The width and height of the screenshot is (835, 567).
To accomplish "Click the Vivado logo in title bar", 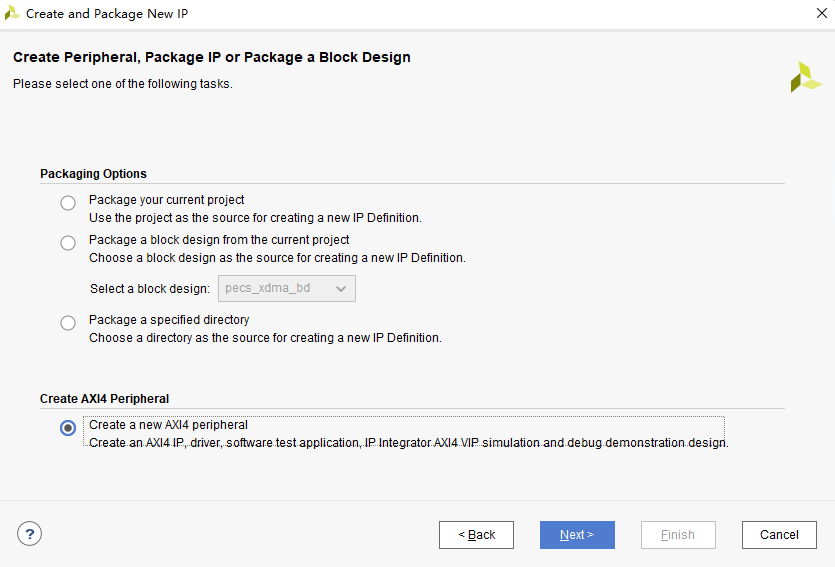I will click(12, 14).
